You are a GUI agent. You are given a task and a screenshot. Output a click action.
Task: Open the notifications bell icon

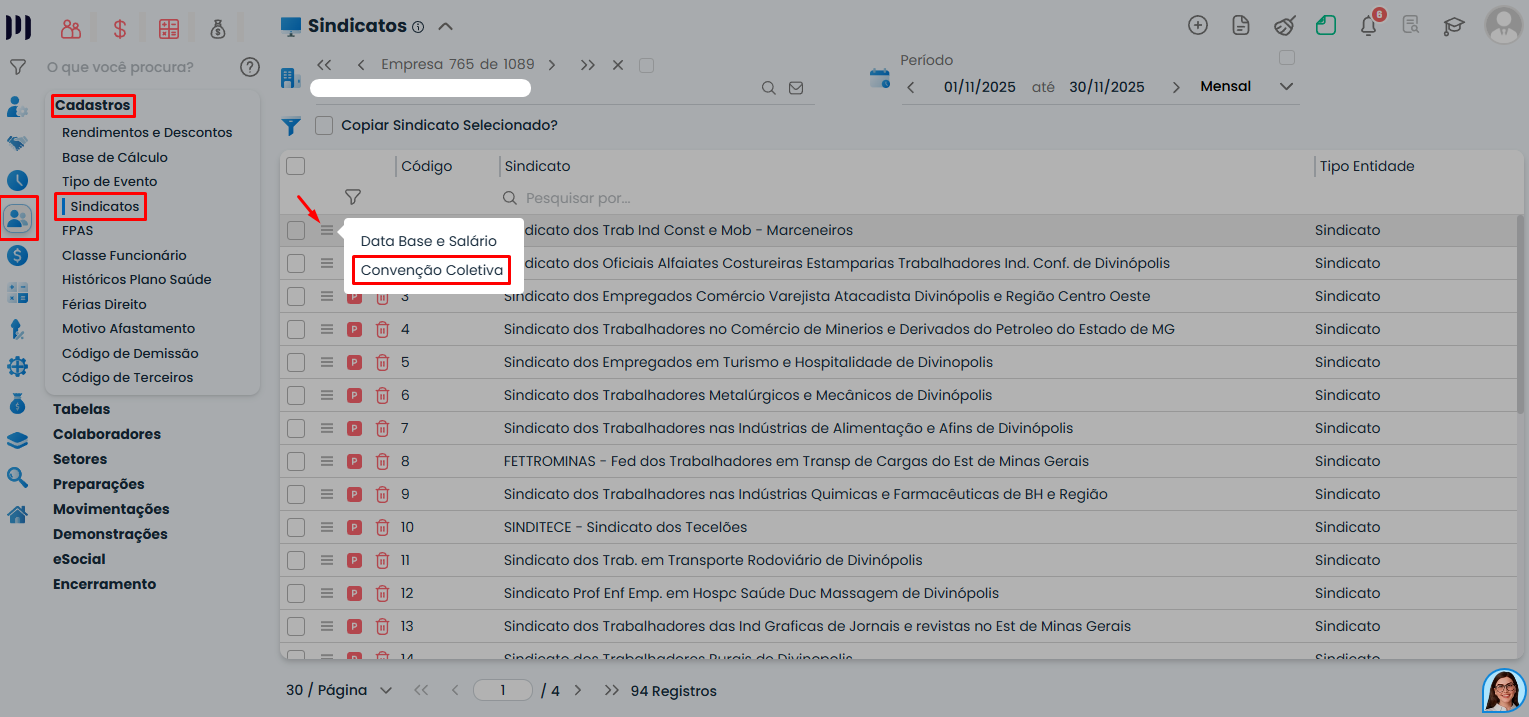click(x=1369, y=26)
